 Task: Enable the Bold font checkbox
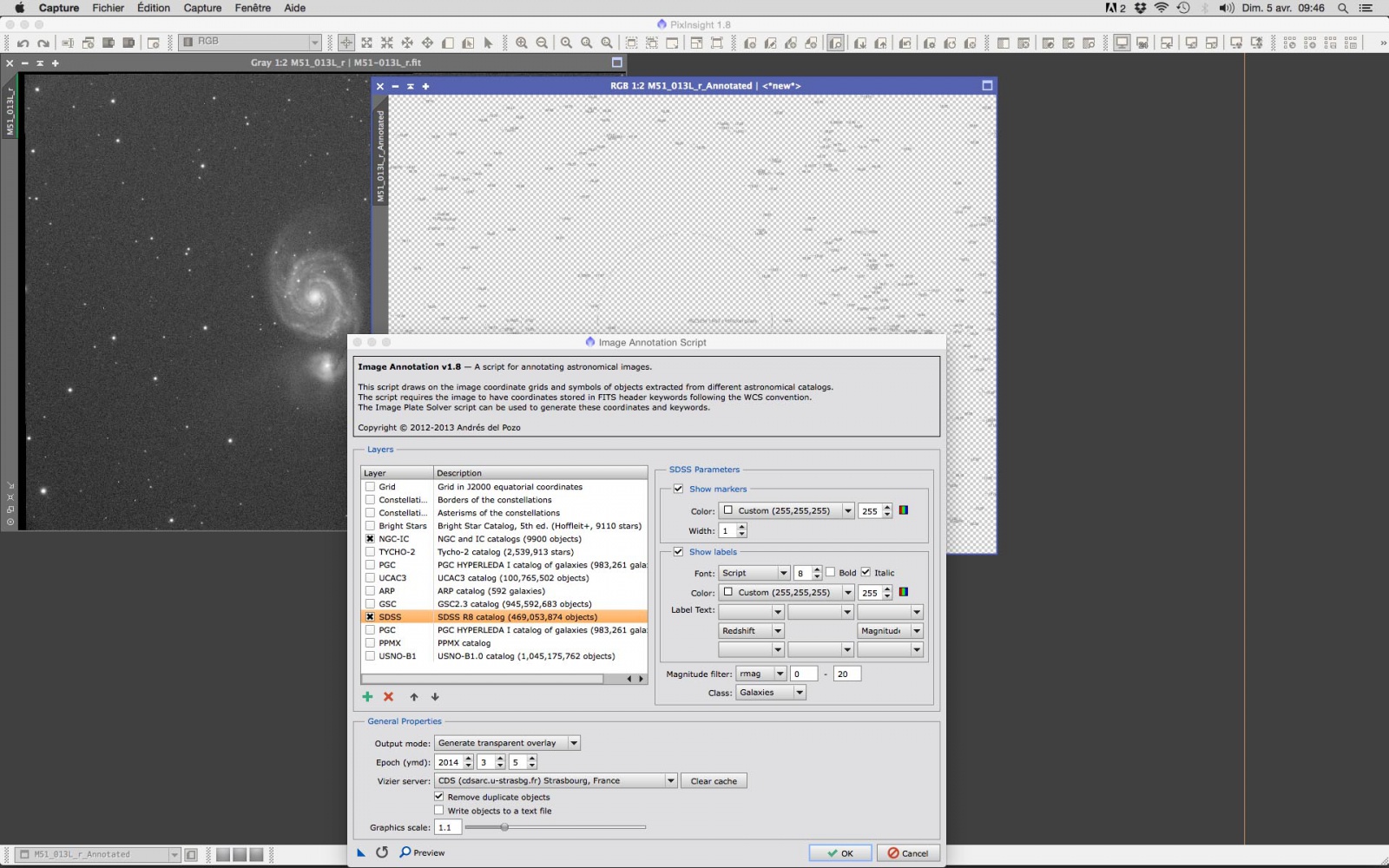tap(830, 572)
